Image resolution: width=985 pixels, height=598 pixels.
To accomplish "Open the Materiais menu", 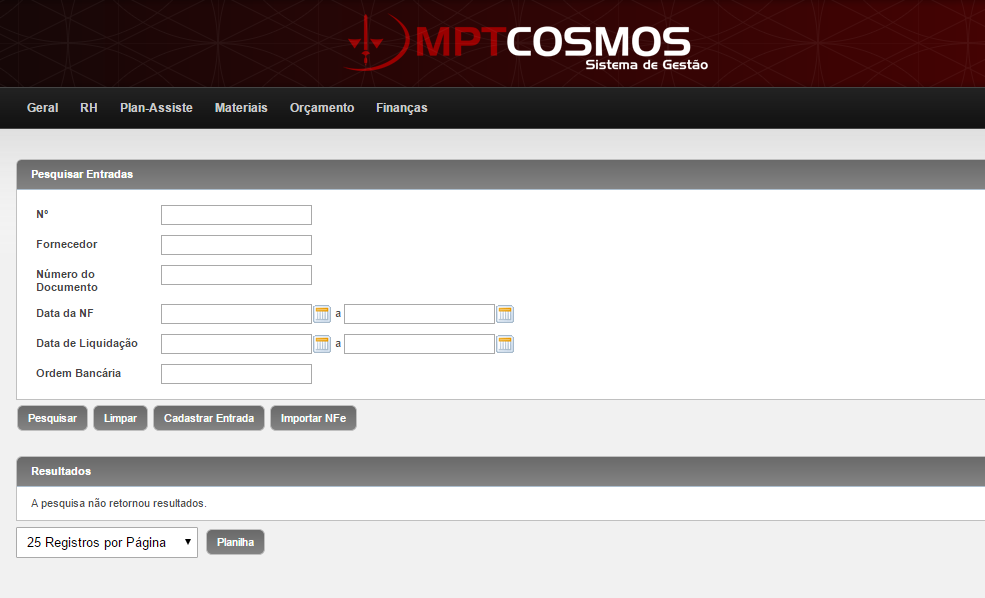I will pyautogui.click(x=241, y=108).
